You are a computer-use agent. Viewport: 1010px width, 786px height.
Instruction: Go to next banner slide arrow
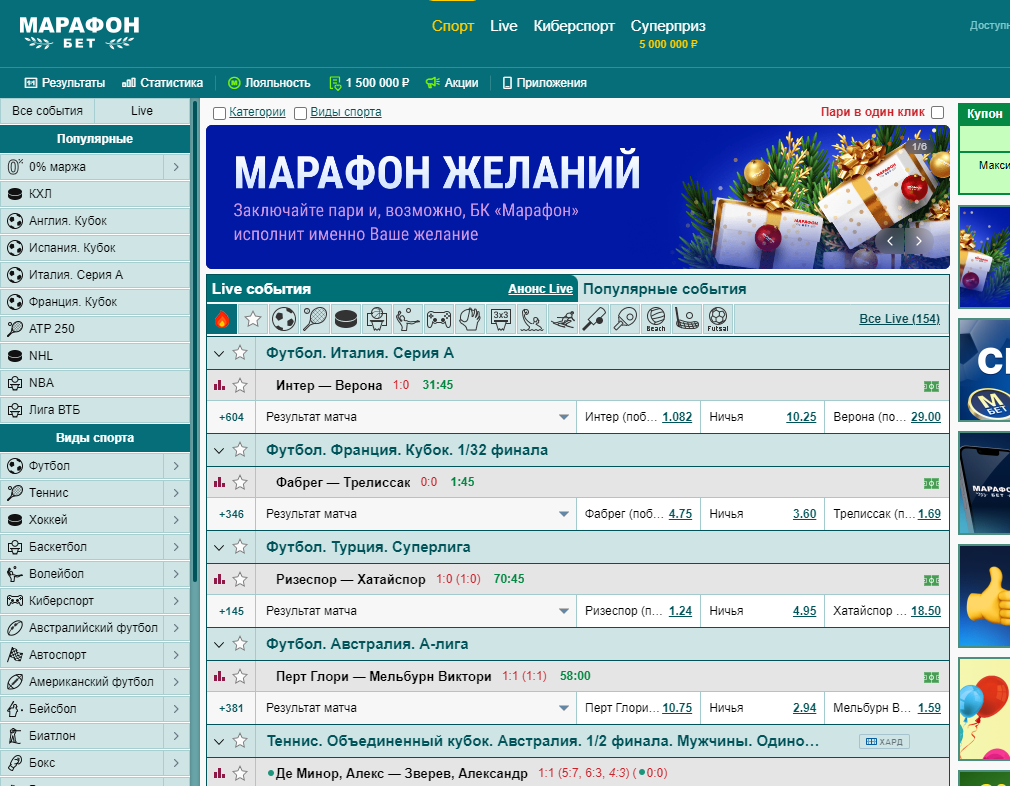919,241
